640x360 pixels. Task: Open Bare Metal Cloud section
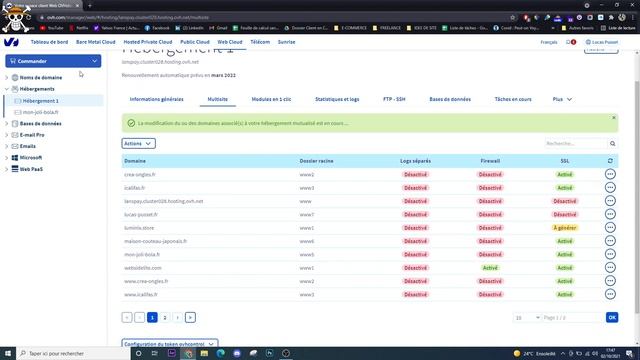coord(96,42)
